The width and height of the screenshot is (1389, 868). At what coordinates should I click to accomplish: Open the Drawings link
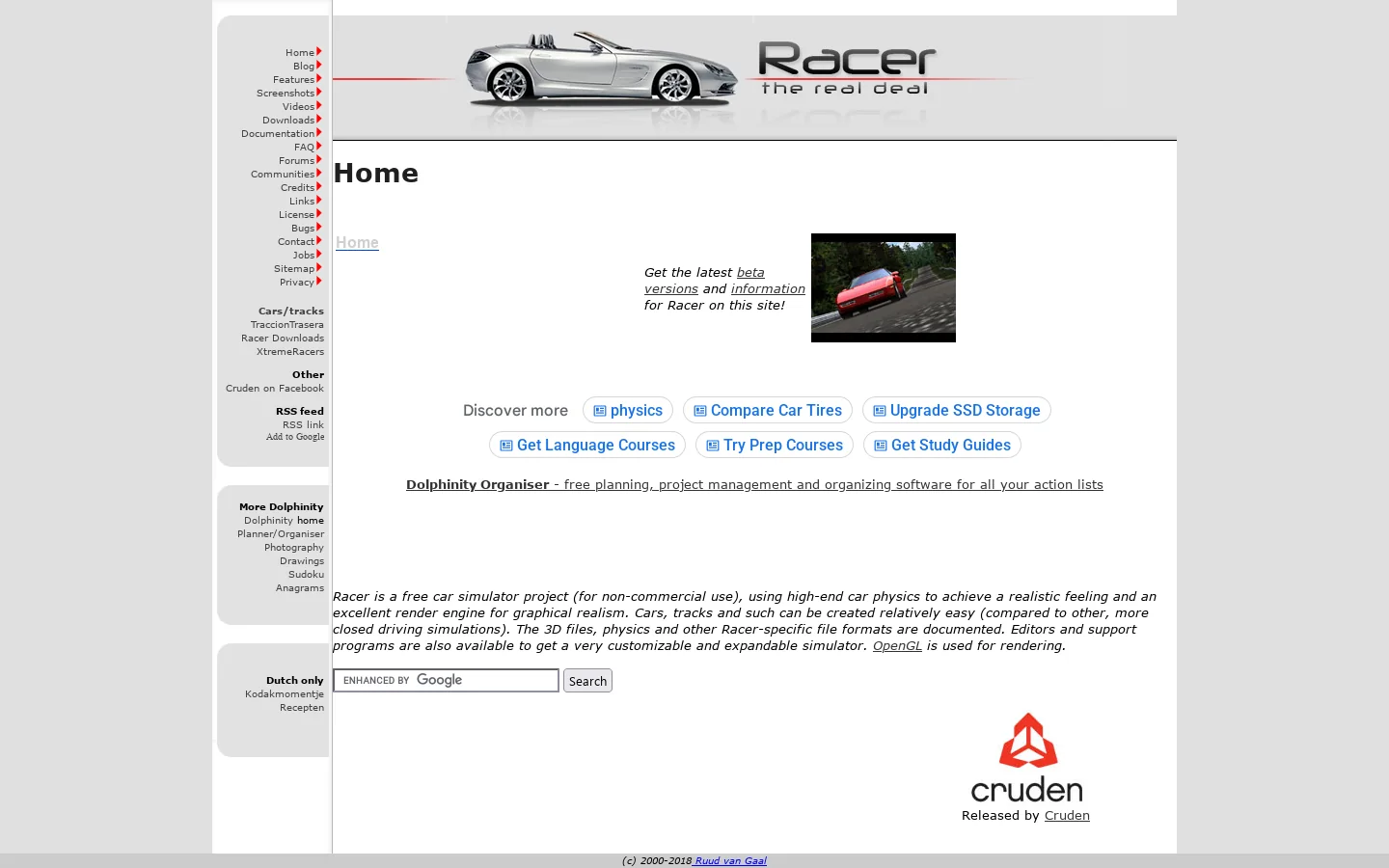click(302, 561)
